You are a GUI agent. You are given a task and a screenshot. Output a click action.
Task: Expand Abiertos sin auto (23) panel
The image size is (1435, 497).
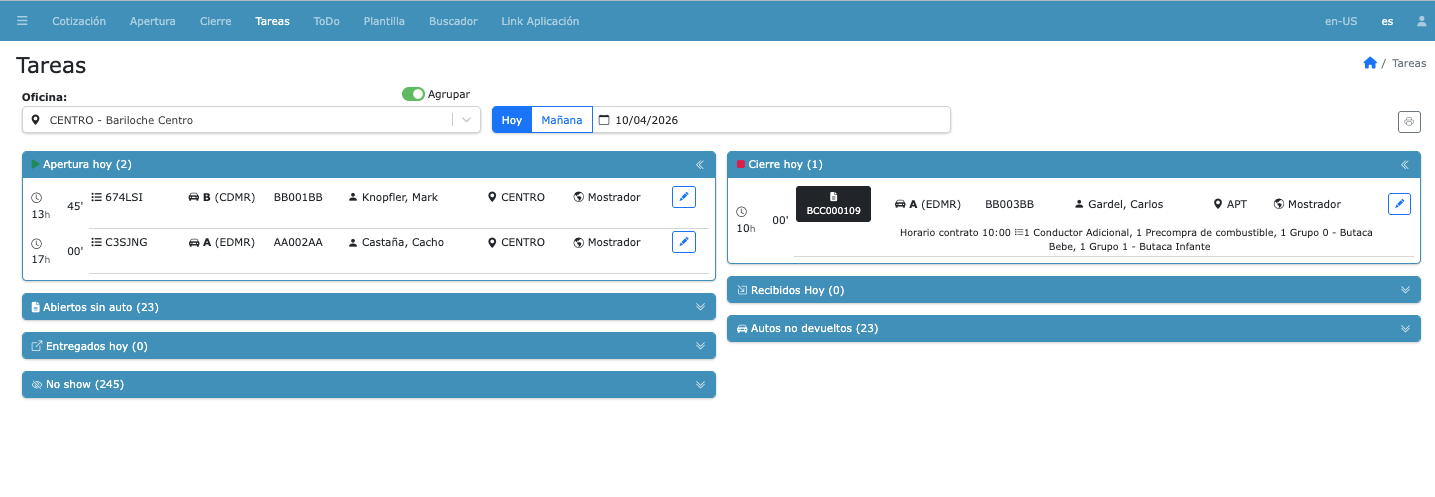coord(369,307)
